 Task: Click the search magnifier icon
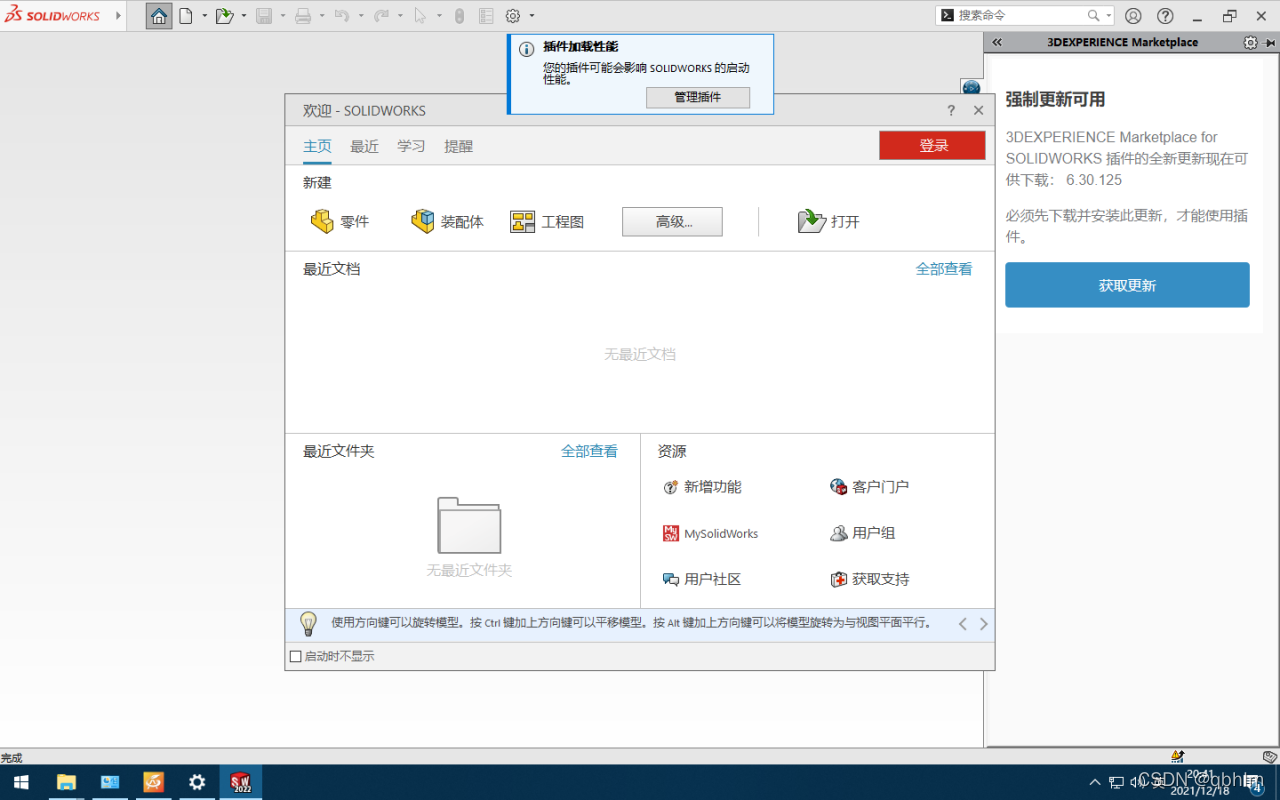[1093, 16]
